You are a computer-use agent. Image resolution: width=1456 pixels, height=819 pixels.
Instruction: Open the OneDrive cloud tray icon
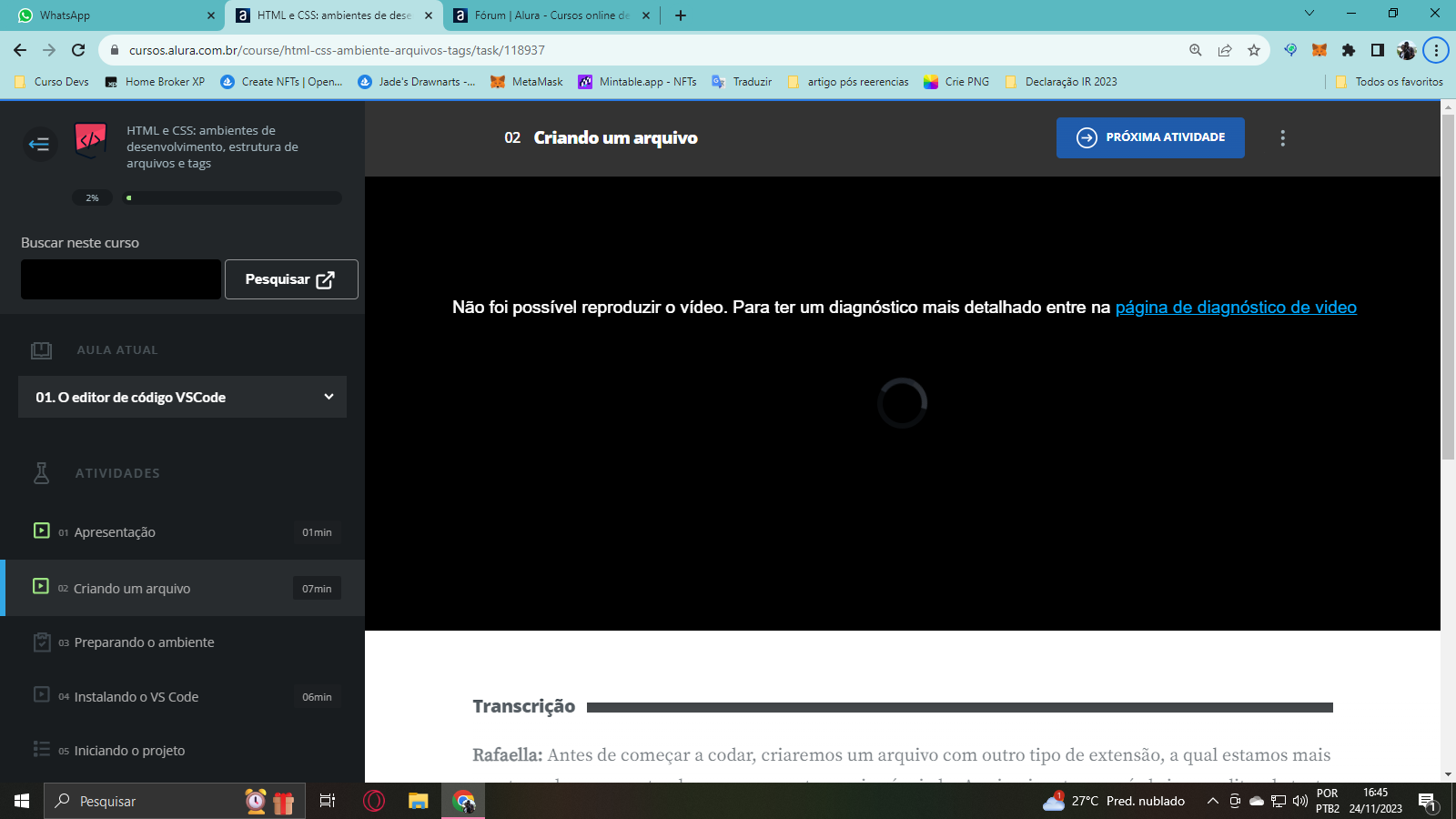coord(1257,801)
